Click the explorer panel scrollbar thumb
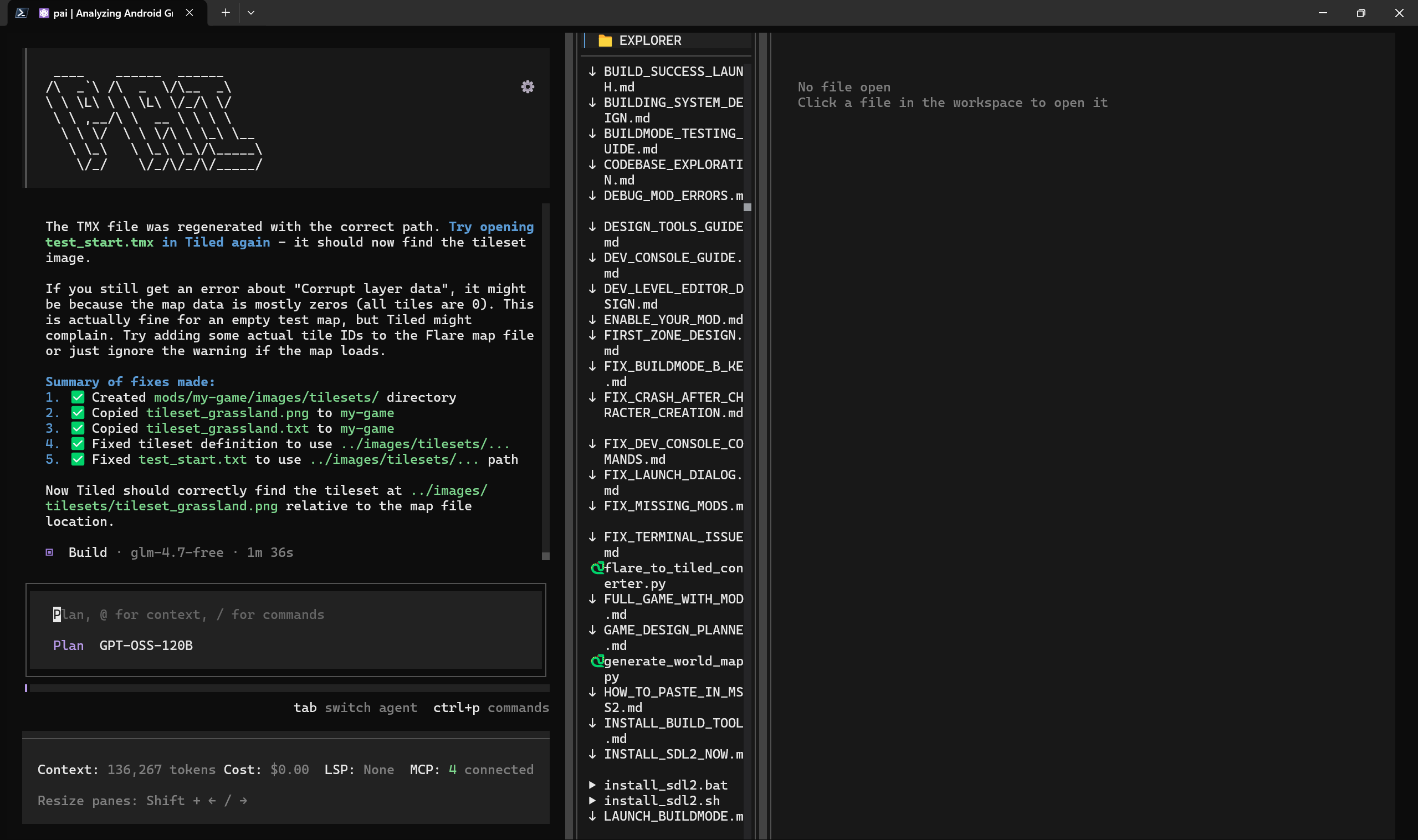The image size is (1418, 840). (747, 207)
